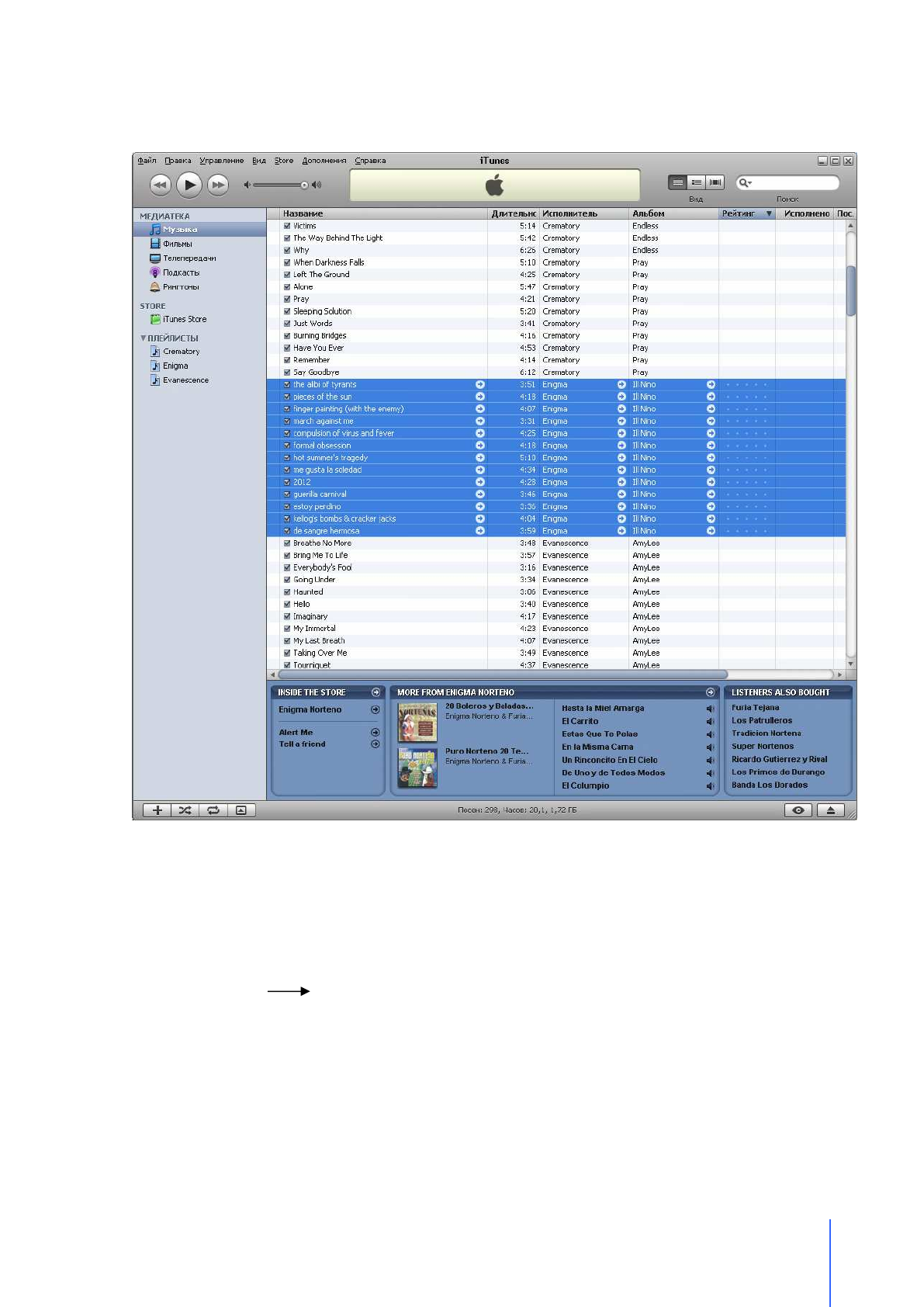Preview 'El Carrito' speaker icon
Image resolution: width=924 pixels, height=1307 pixels.
click(710, 722)
